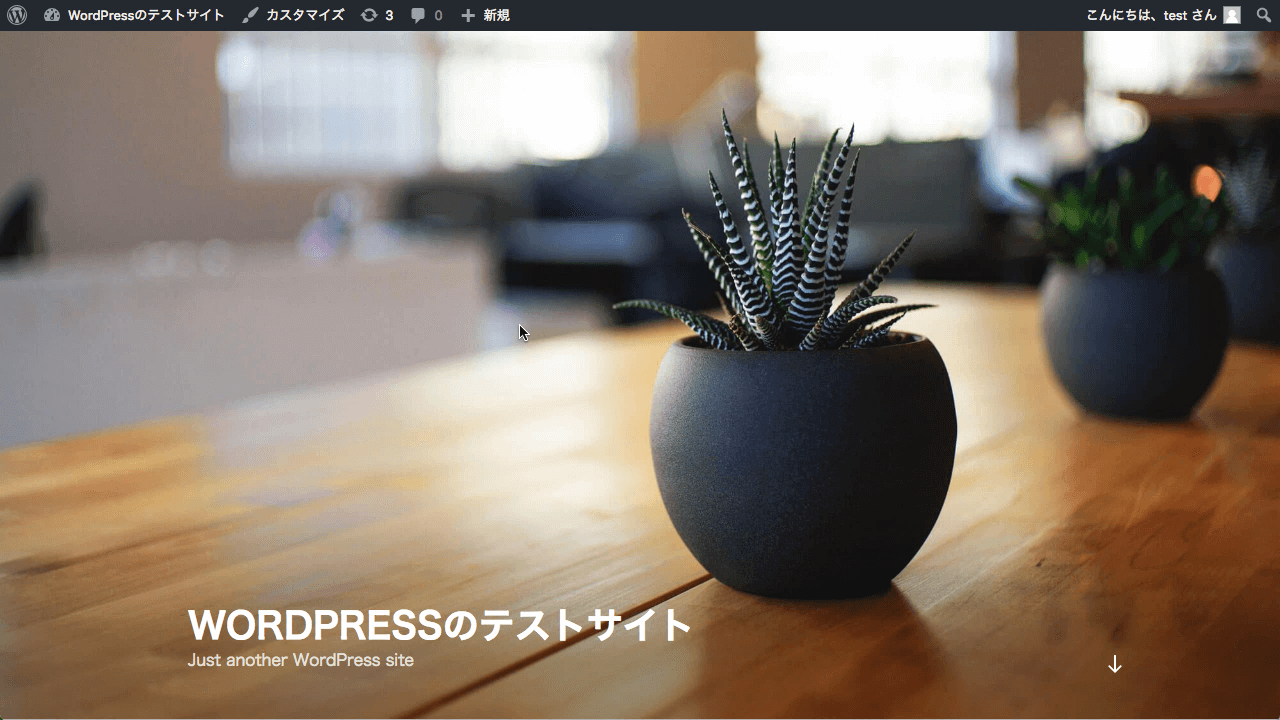1280x720 pixels.
Task: Click the 新規 new content item
Action: pyautogui.click(x=485, y=15)
